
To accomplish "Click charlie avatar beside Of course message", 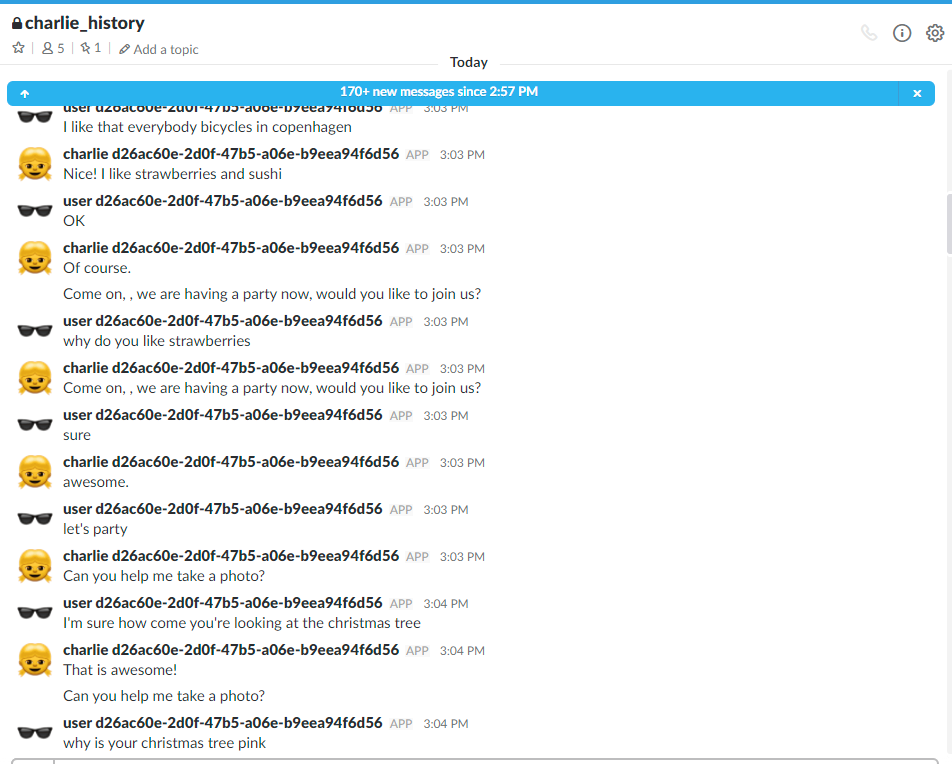I will tap(35, 258).
